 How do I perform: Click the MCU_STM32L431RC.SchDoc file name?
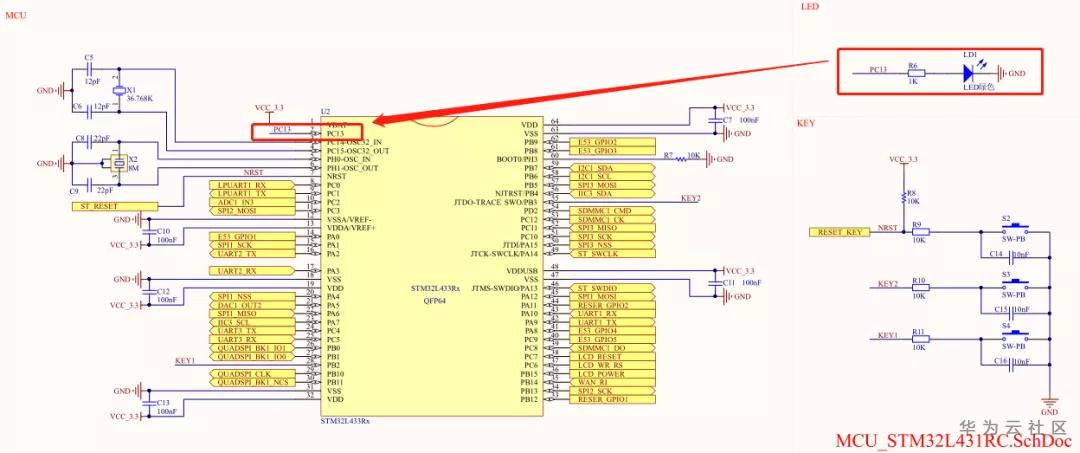click(x=954, y=442)
